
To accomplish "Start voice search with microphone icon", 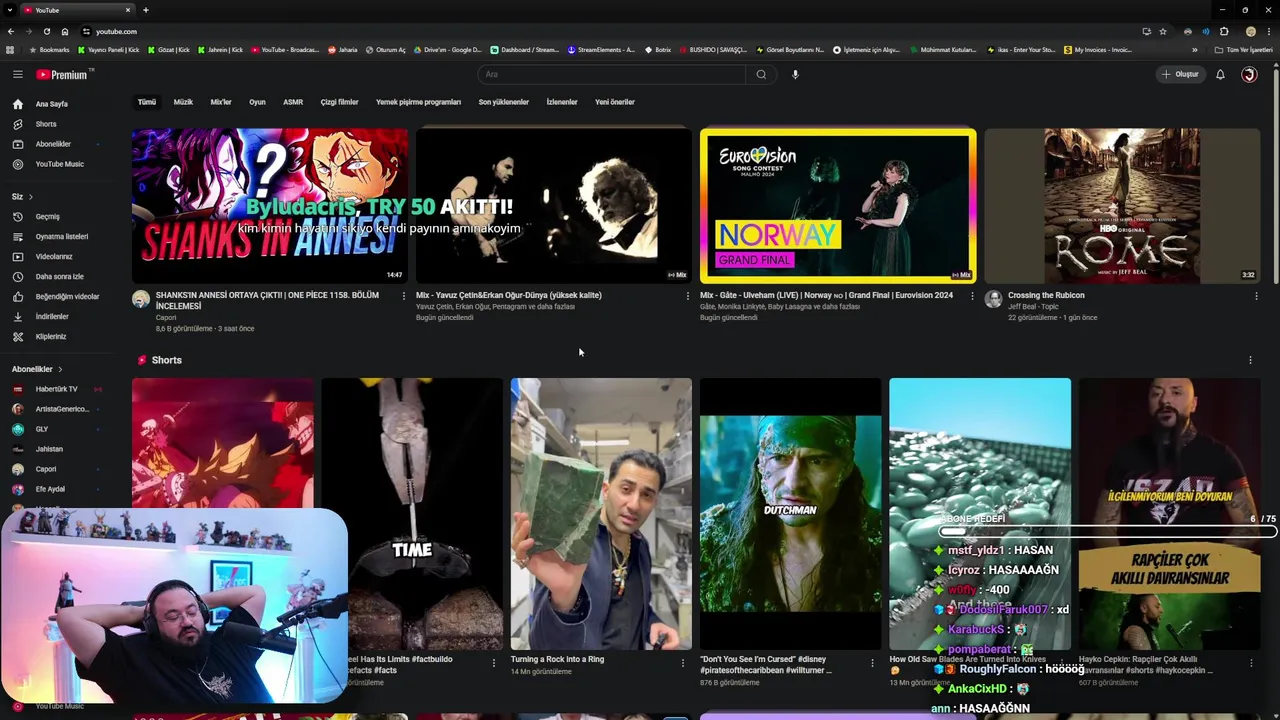I will 795,74.
